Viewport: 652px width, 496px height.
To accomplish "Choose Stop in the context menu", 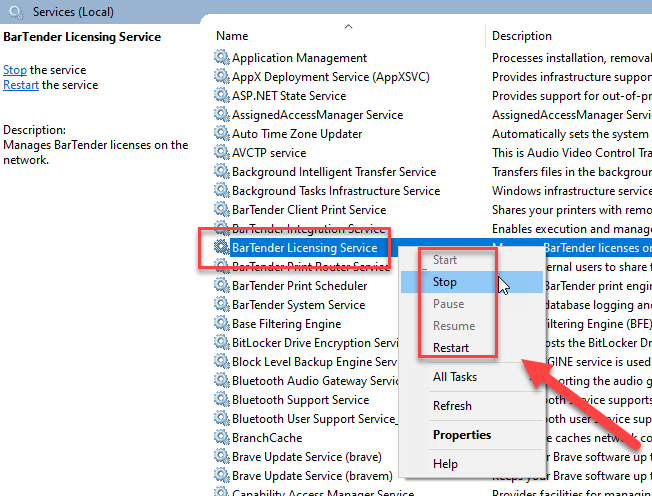I will point(445,282).
